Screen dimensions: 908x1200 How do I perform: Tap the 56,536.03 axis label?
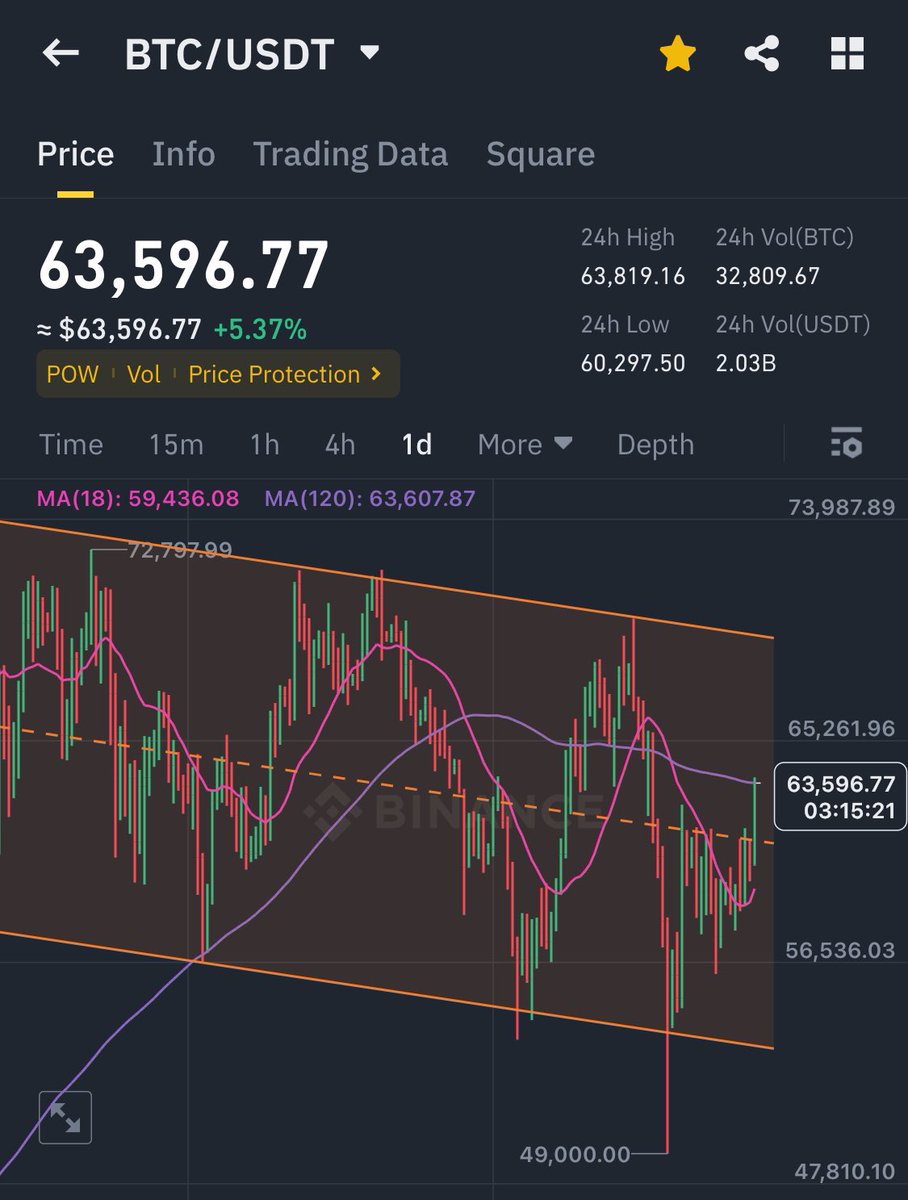(x=841, y=950)
